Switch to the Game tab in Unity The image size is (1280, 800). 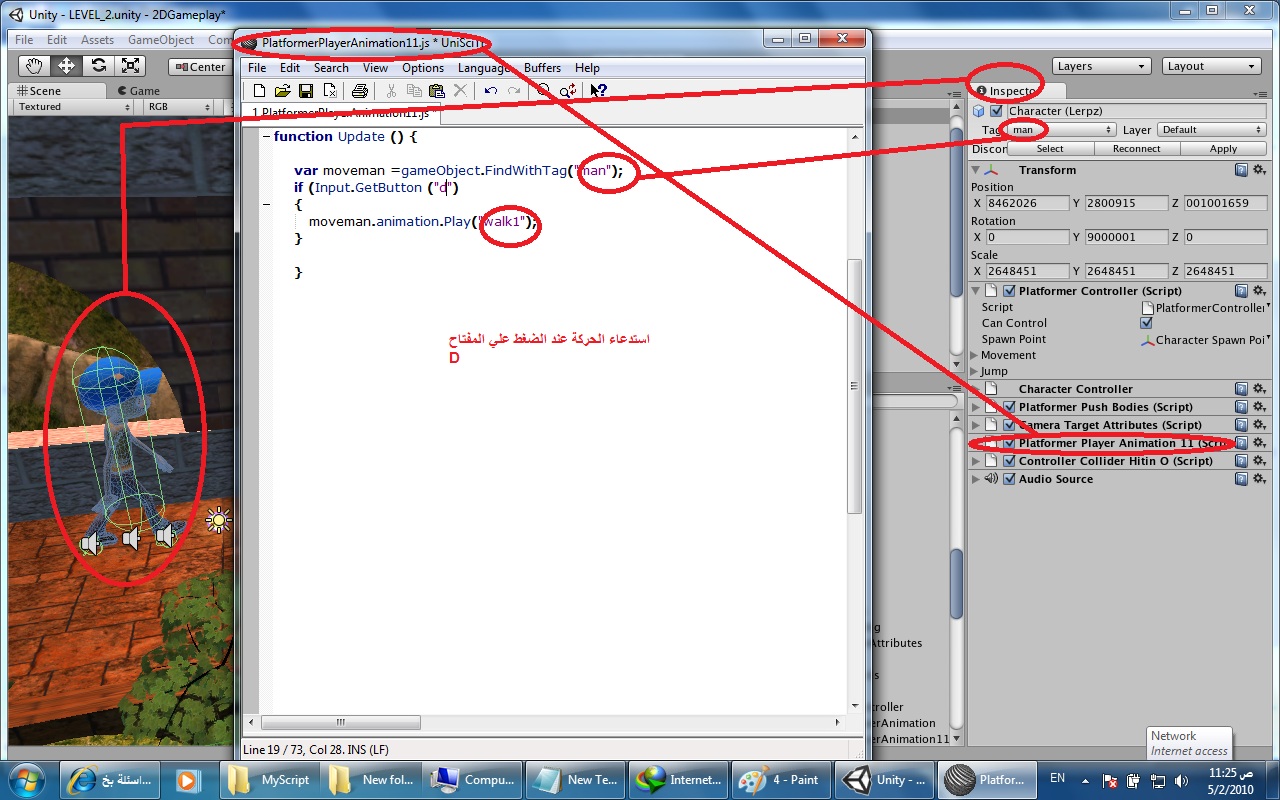pos(138,90)
